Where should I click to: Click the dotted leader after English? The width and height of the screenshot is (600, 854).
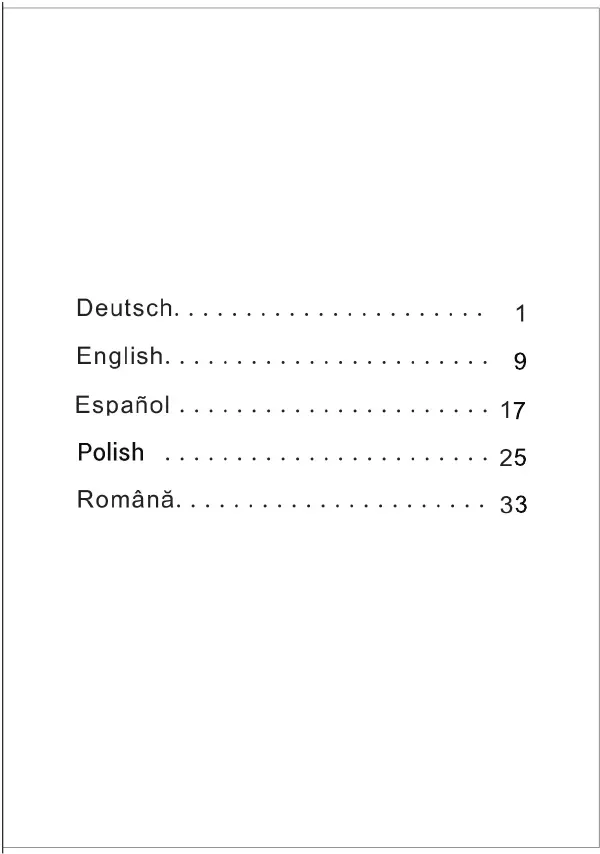click(327, 362)
